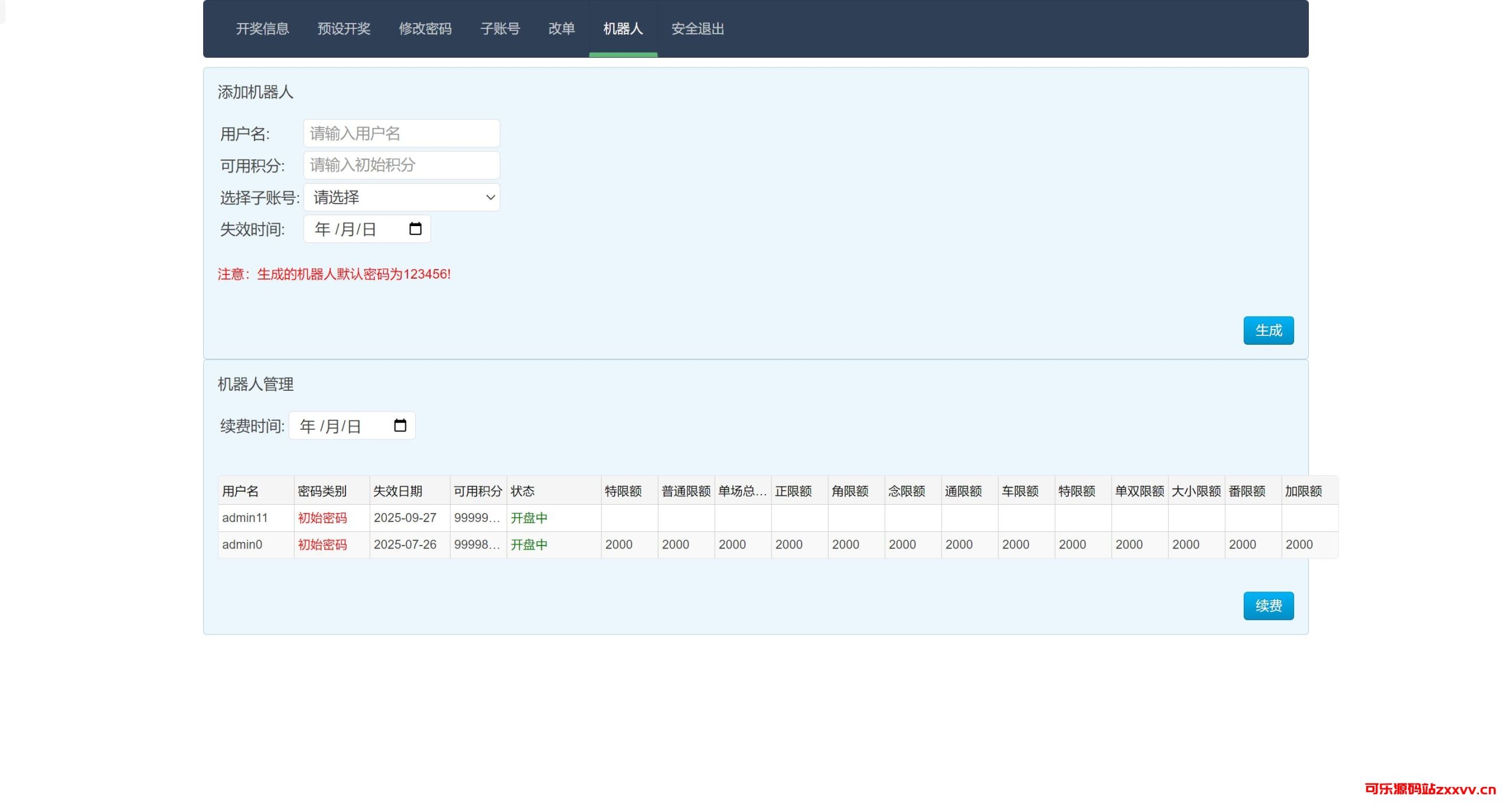Focus the 可用积分 input field
Image resolution: width=1512 pixels, height=810 pixels.
402,165
